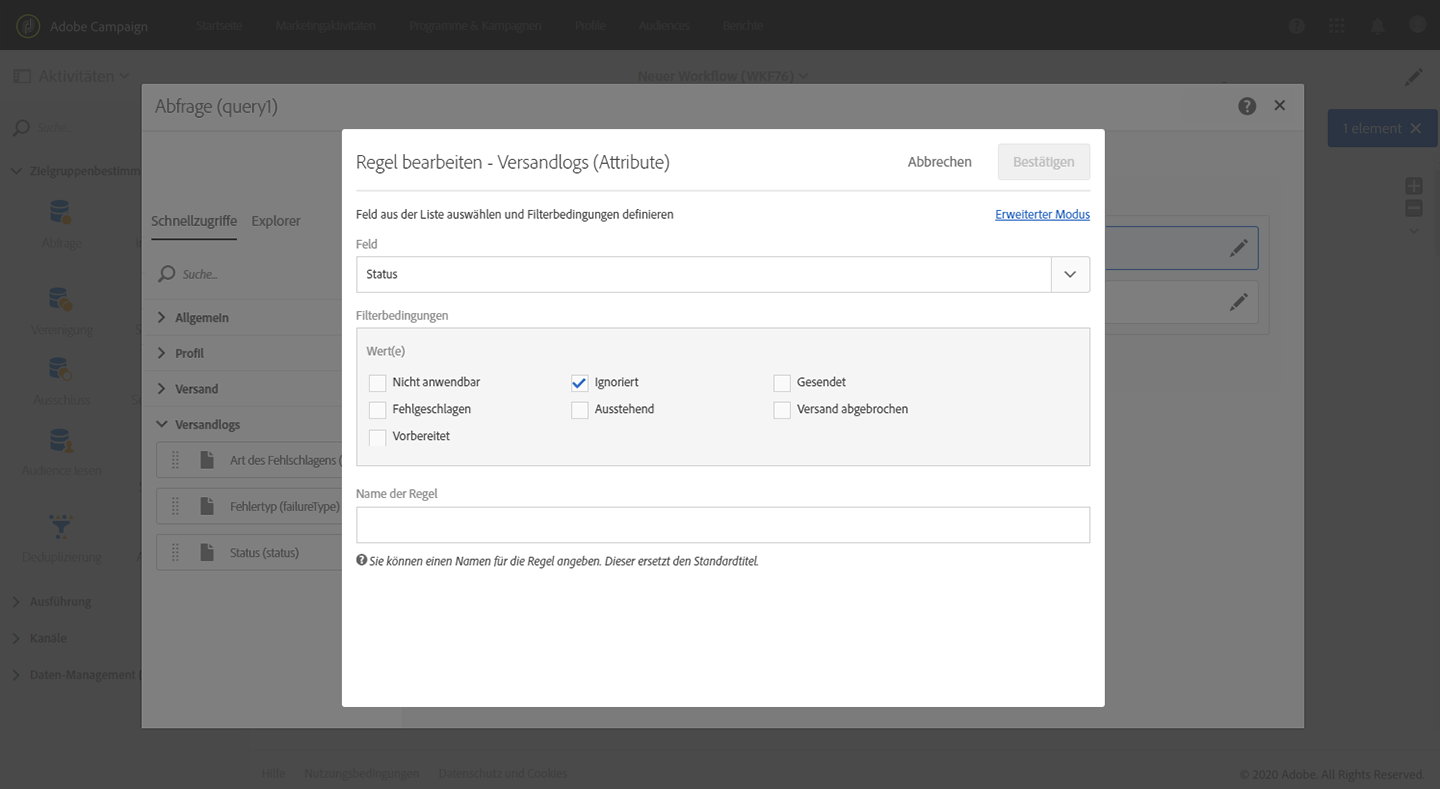Expand the Daten-Management group
The height and width of the screenshot is (789, 1440).
[x=17, y=675]
